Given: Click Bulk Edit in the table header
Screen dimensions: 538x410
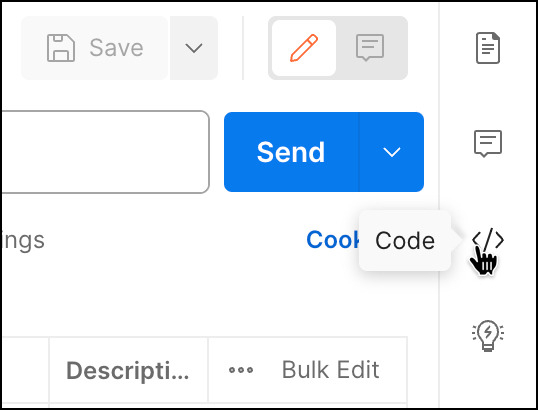Looking at the screenshot, I should 330,370.
